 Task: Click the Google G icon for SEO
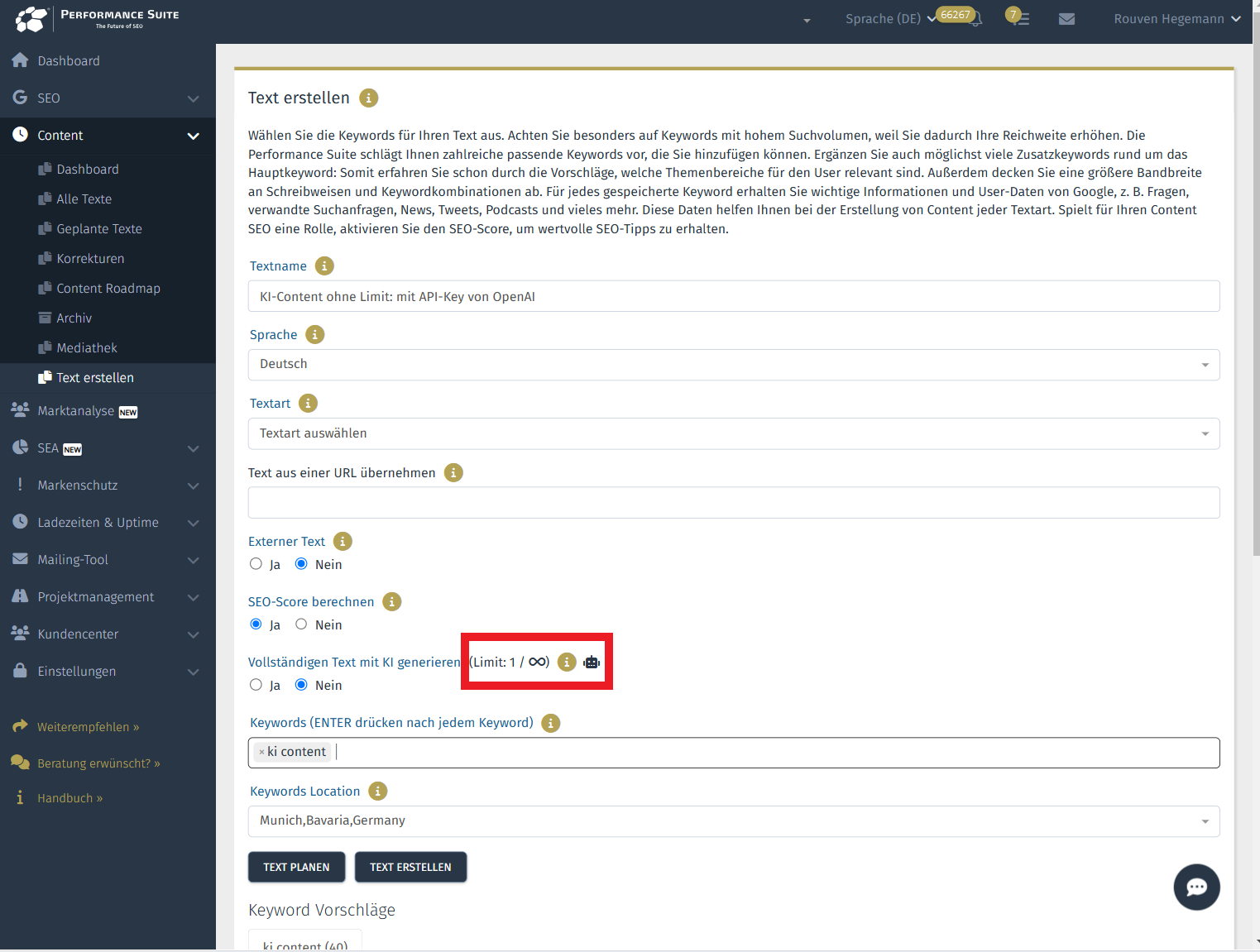click(20, 98)
